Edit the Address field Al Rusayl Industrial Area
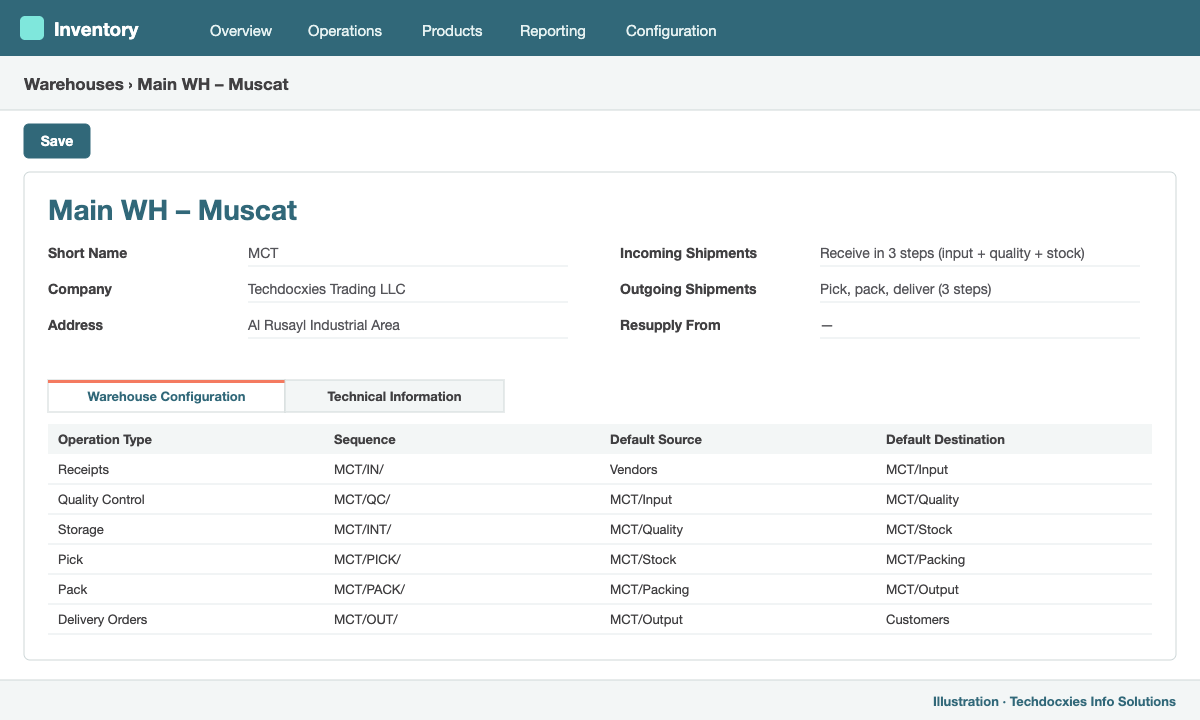This screenshot has width=1200, height=720. click(408, 325)
